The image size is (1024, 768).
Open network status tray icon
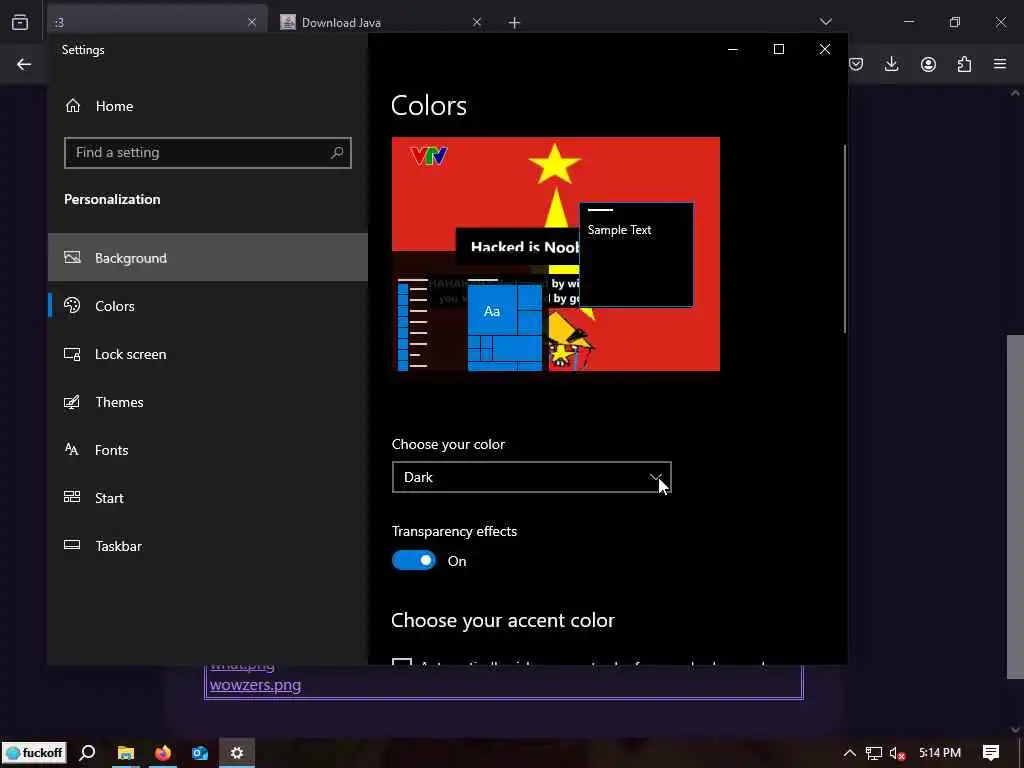tap(874, 754)
